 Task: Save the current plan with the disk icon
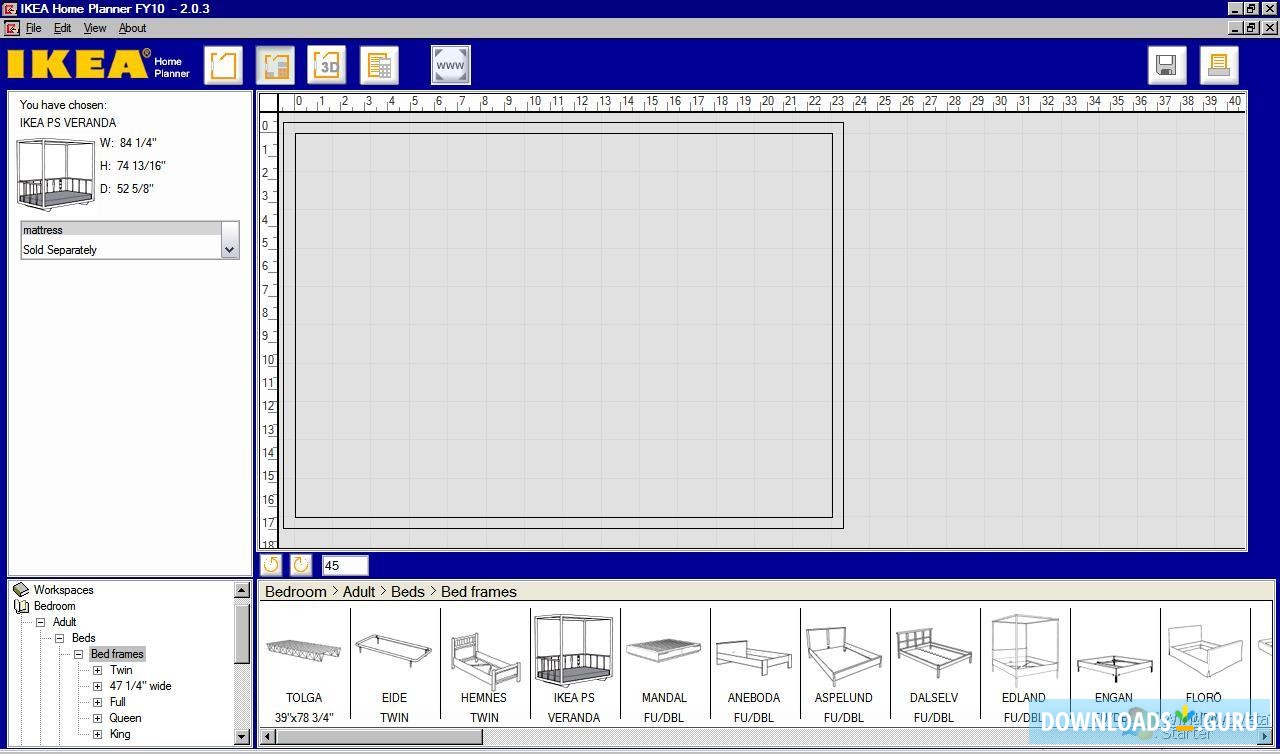pos(1165,64)
